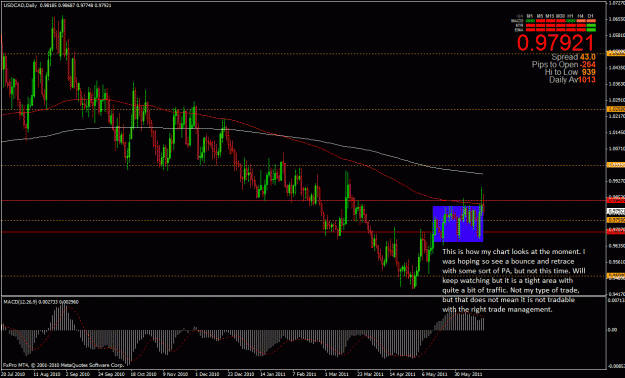Click the MACD(12,26,9) indicator label
The height and width of the screenshot is (378, 625).
coord(41,302)
